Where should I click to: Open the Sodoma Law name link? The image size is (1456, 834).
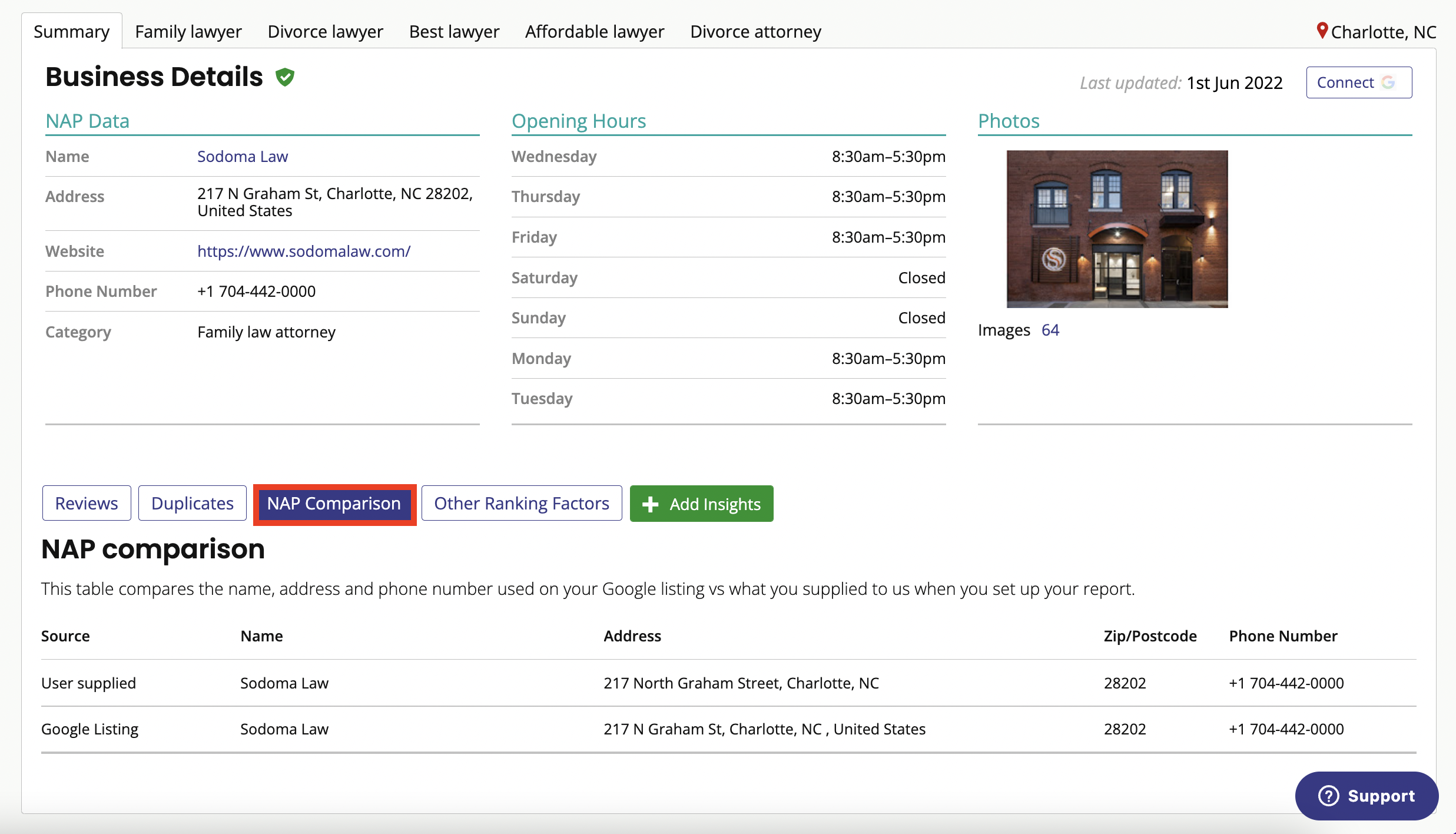pos(243,157)
